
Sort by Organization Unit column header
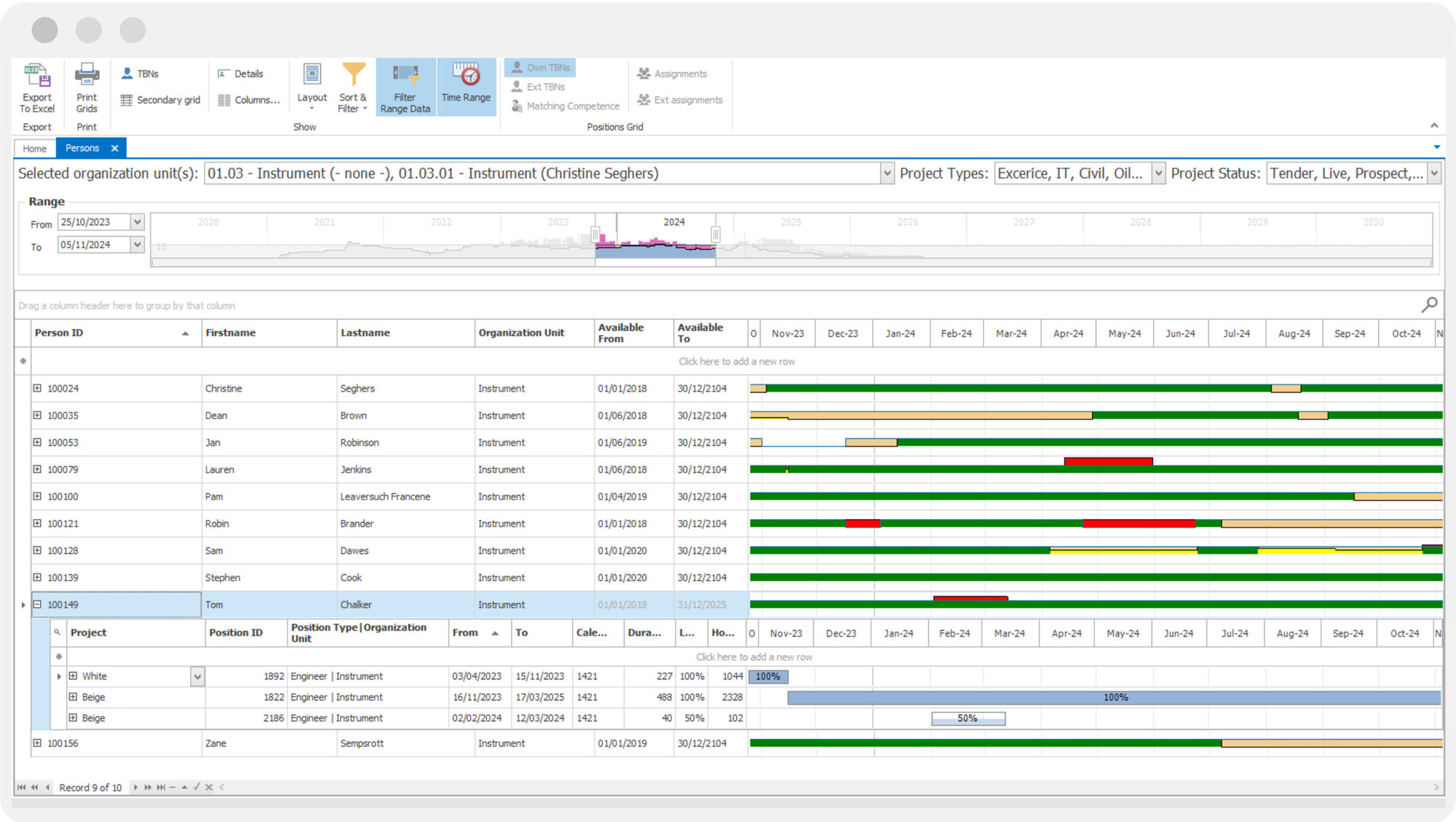[x=534, y=333]
